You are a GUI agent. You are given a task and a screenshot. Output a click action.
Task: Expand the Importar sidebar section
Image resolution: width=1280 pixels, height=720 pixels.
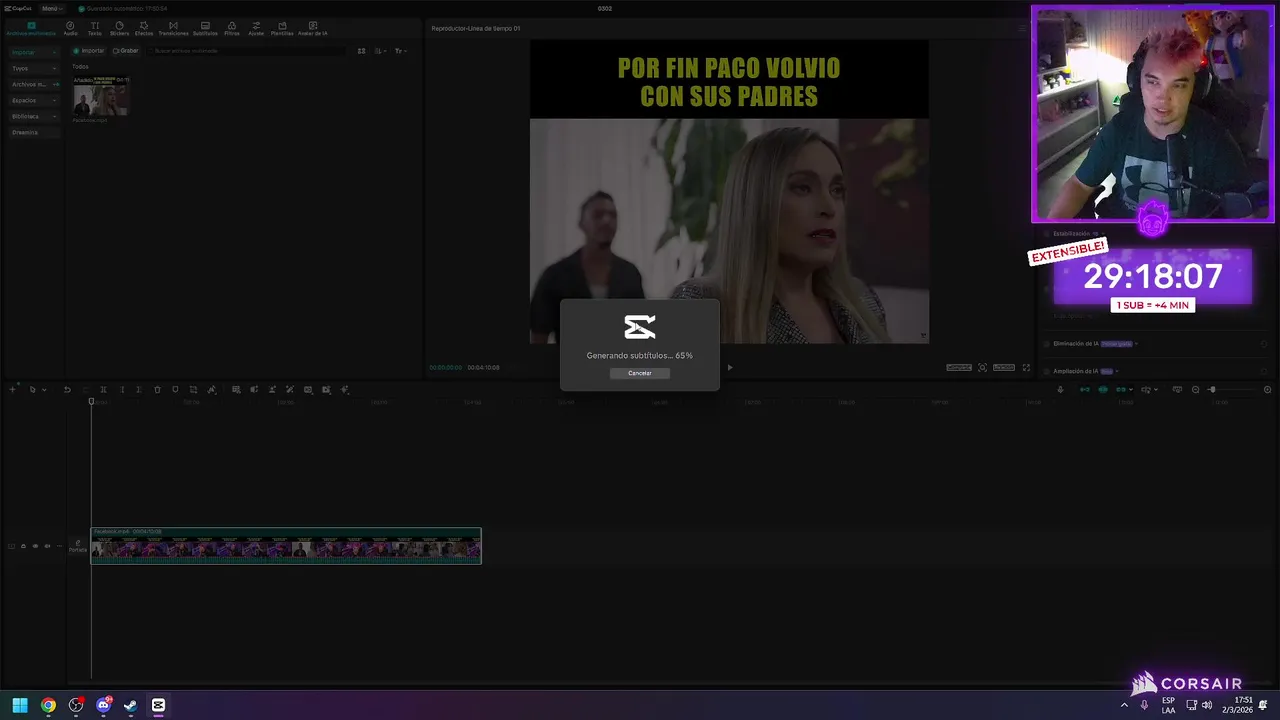tap(34, 52)
